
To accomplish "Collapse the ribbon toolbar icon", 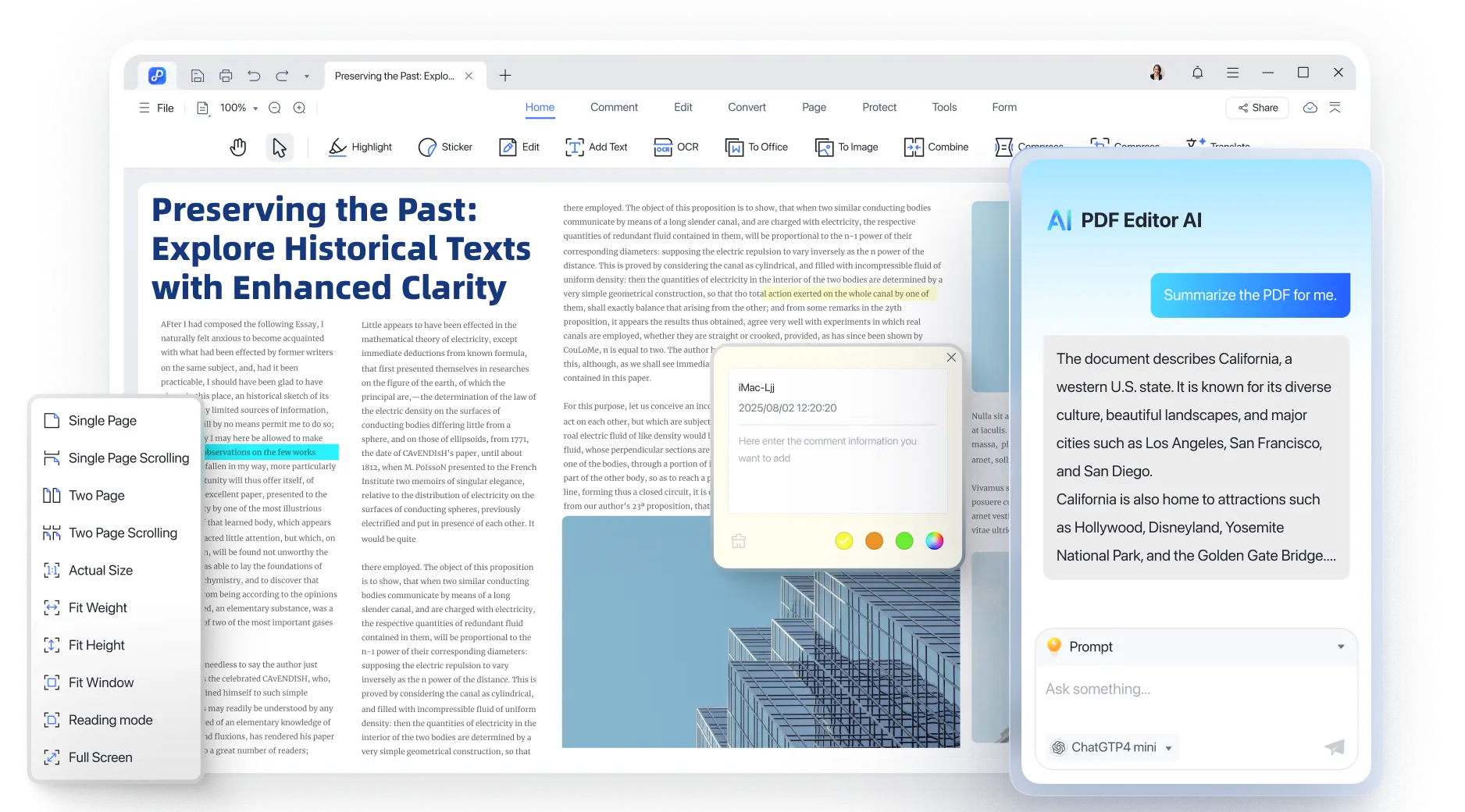I will pos(1335,108).
